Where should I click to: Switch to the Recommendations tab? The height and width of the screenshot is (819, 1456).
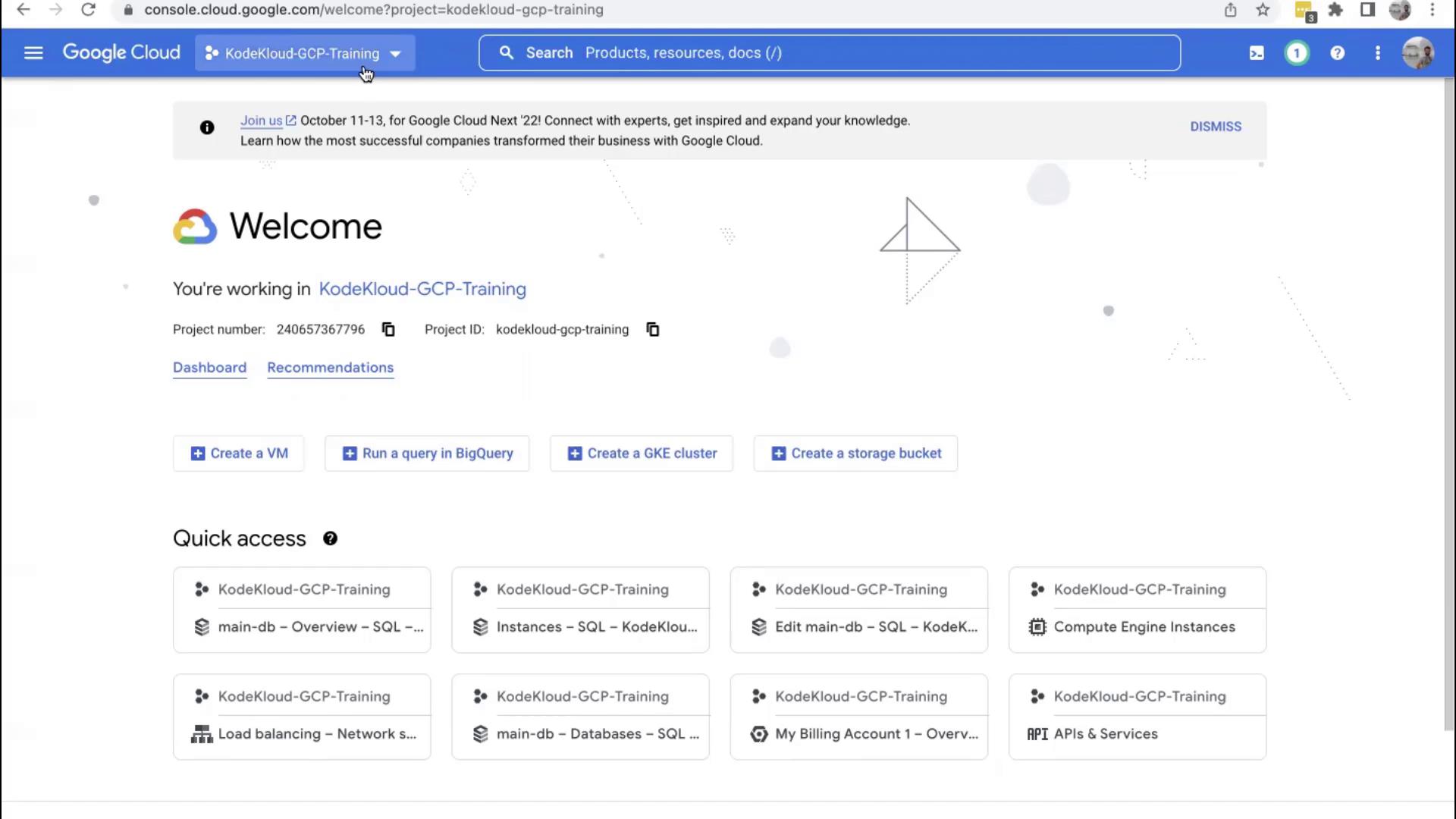tap(330, 368)
